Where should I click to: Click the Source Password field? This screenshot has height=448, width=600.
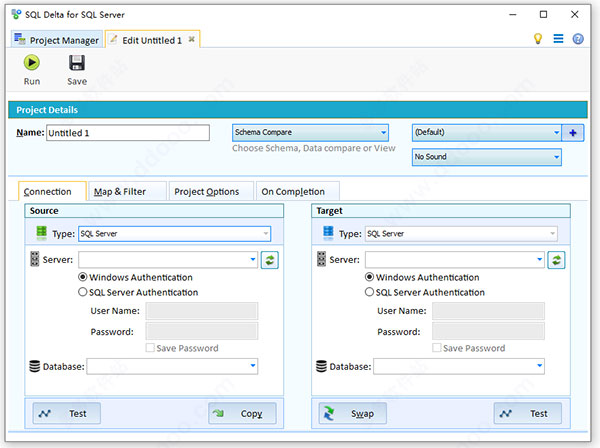(202, 331)
